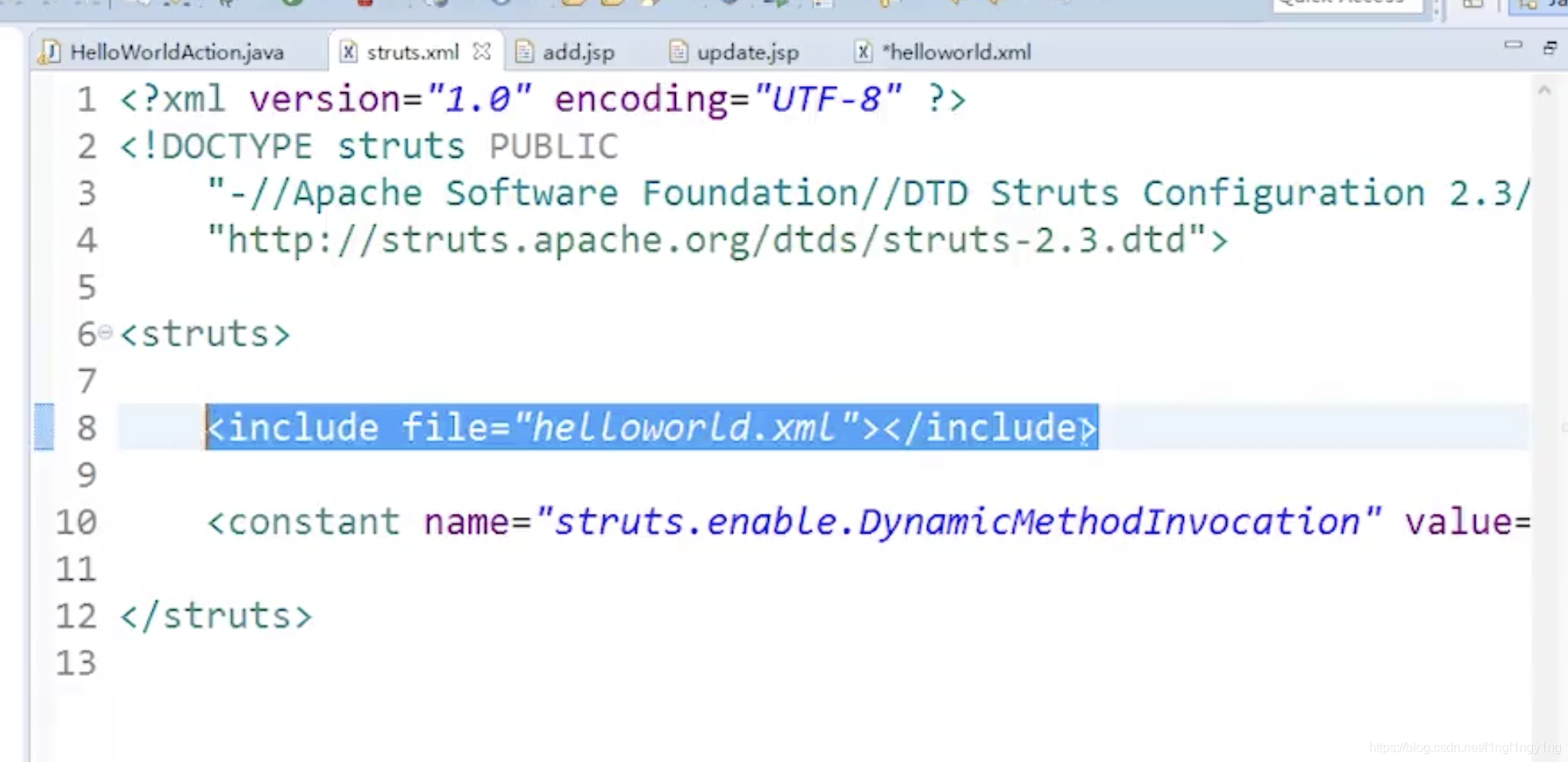
Task: Click the Apache Software Foundation DTD string
Action: (868, 193)
